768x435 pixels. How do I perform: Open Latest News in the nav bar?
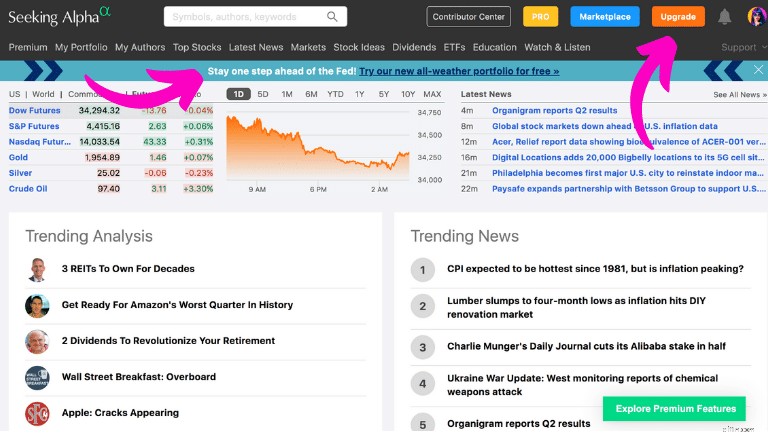click(x=256, y=48)
